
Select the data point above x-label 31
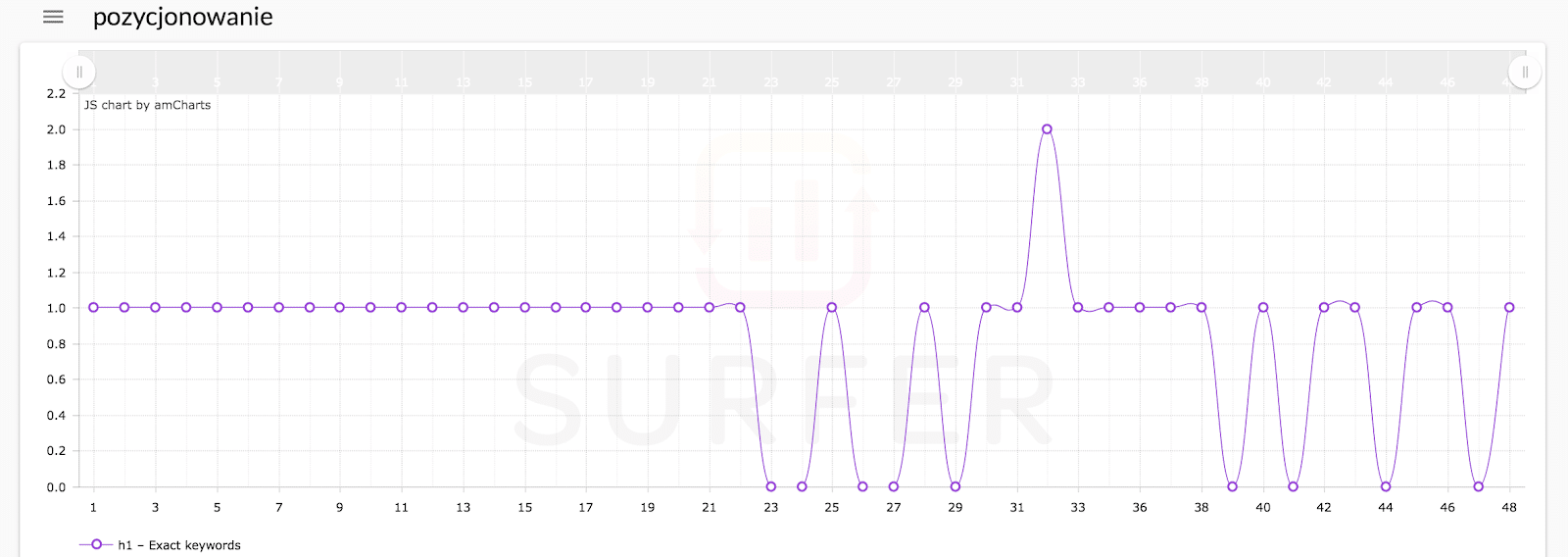(x=1017, y=308)
